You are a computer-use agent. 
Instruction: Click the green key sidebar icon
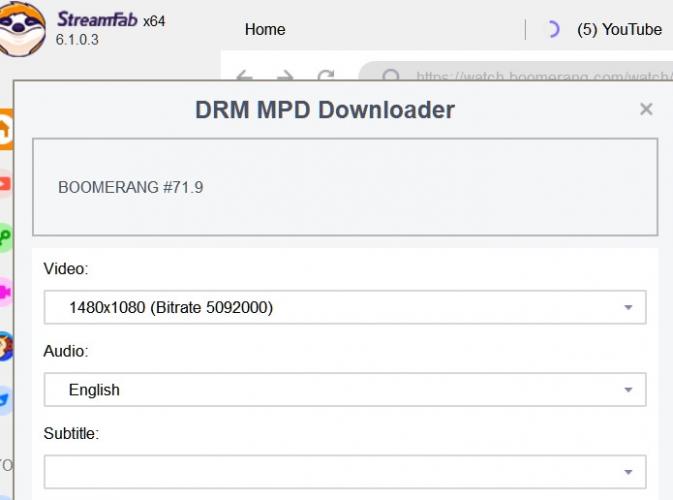[x=6, y=237]
